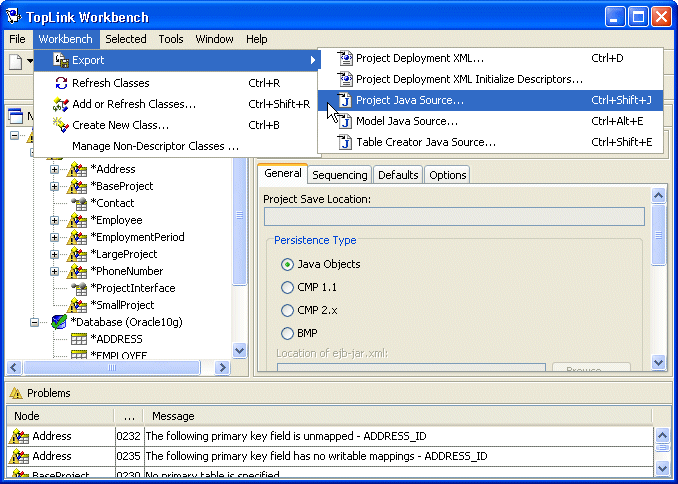Click the Contact interface icon in tree
Image resolution: width=678 pixels, height=484 pixels.
(x=79, y=203)
